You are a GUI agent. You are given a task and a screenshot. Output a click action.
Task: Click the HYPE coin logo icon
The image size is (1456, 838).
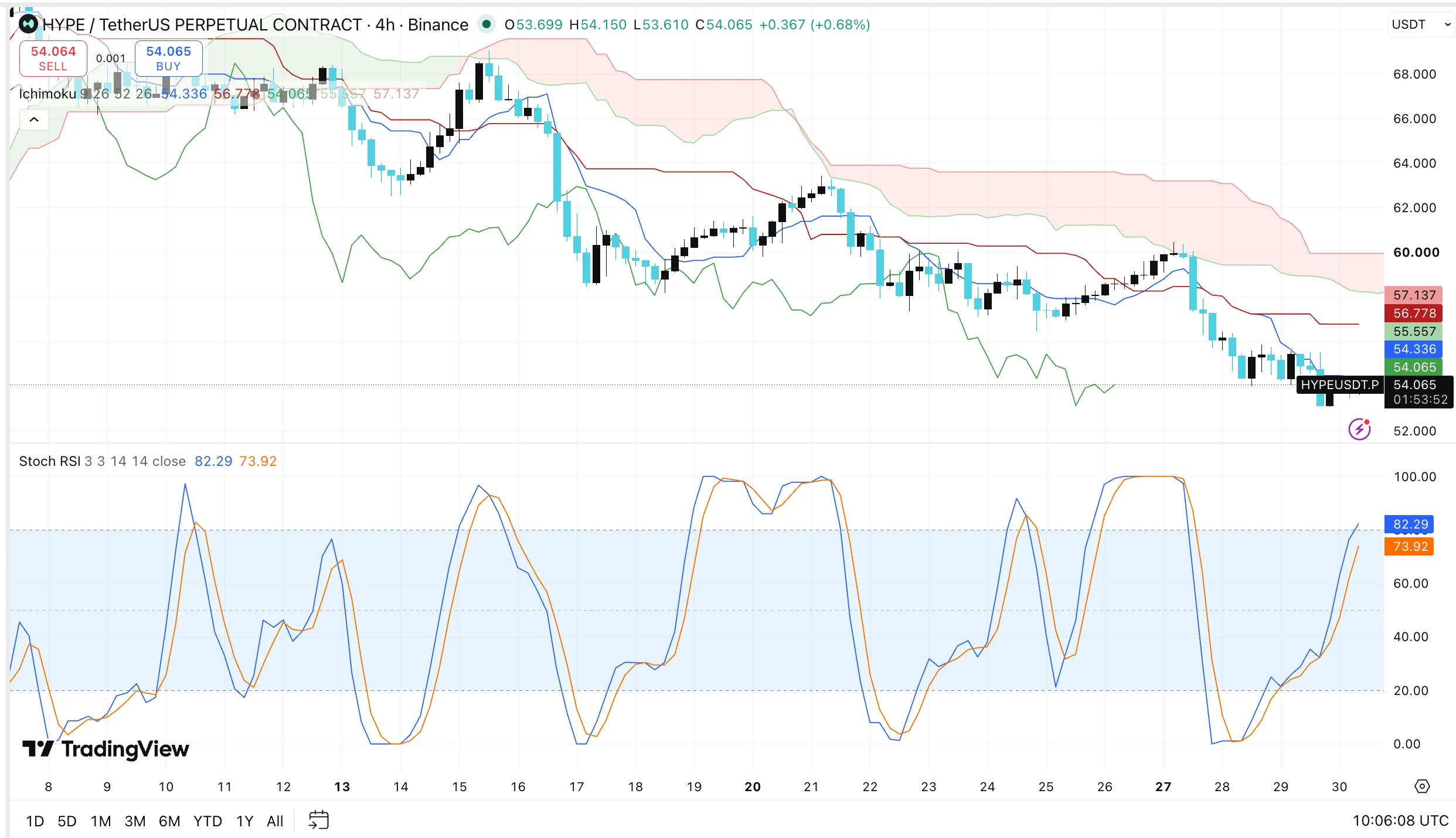coord(28,24)
